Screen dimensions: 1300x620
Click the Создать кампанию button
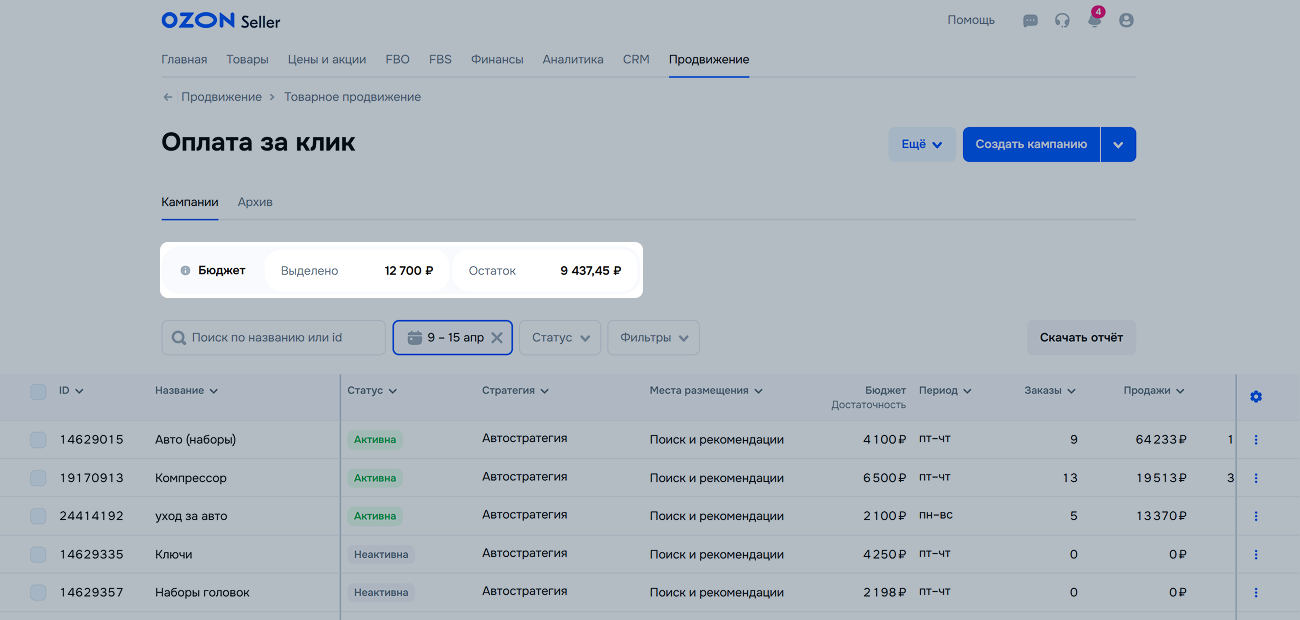tap(1030, 144)
